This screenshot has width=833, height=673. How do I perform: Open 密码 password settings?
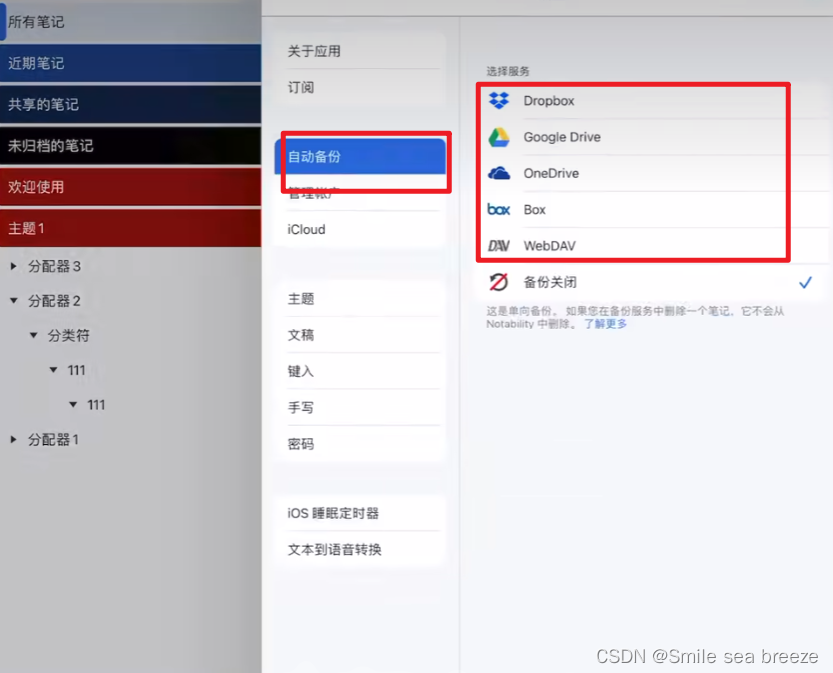[360, 444]
